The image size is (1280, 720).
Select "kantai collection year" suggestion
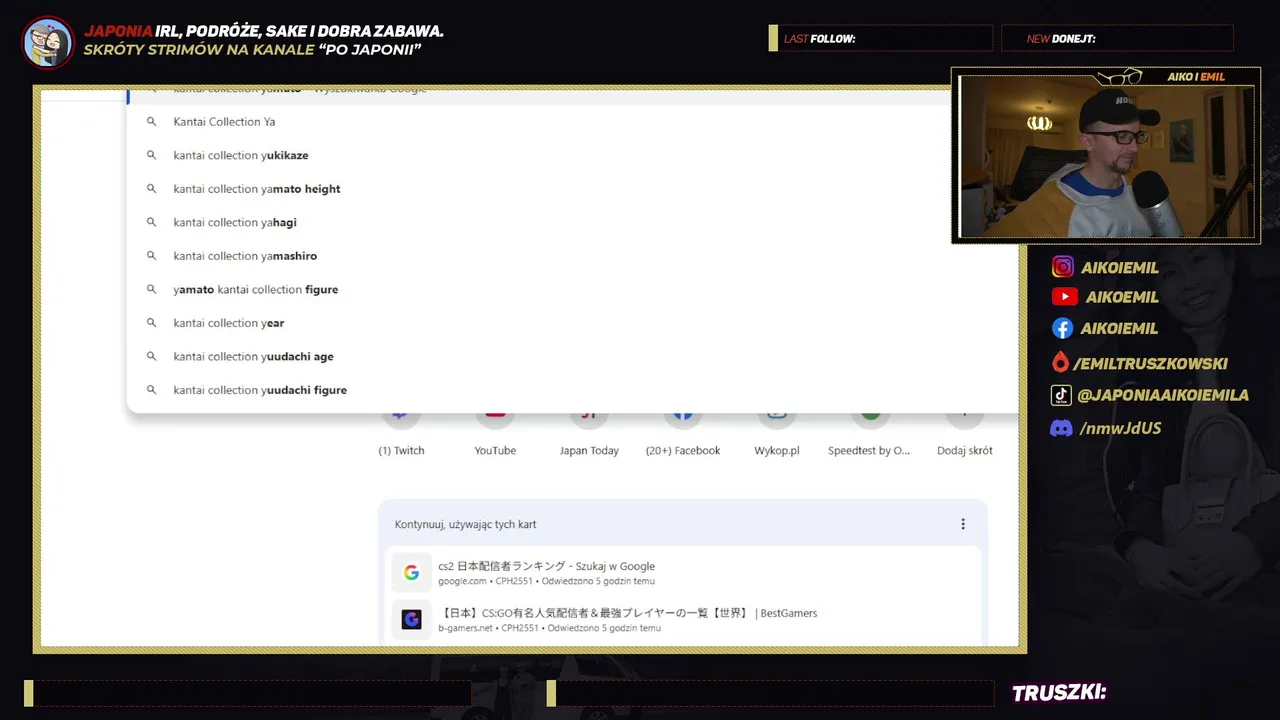573,323
